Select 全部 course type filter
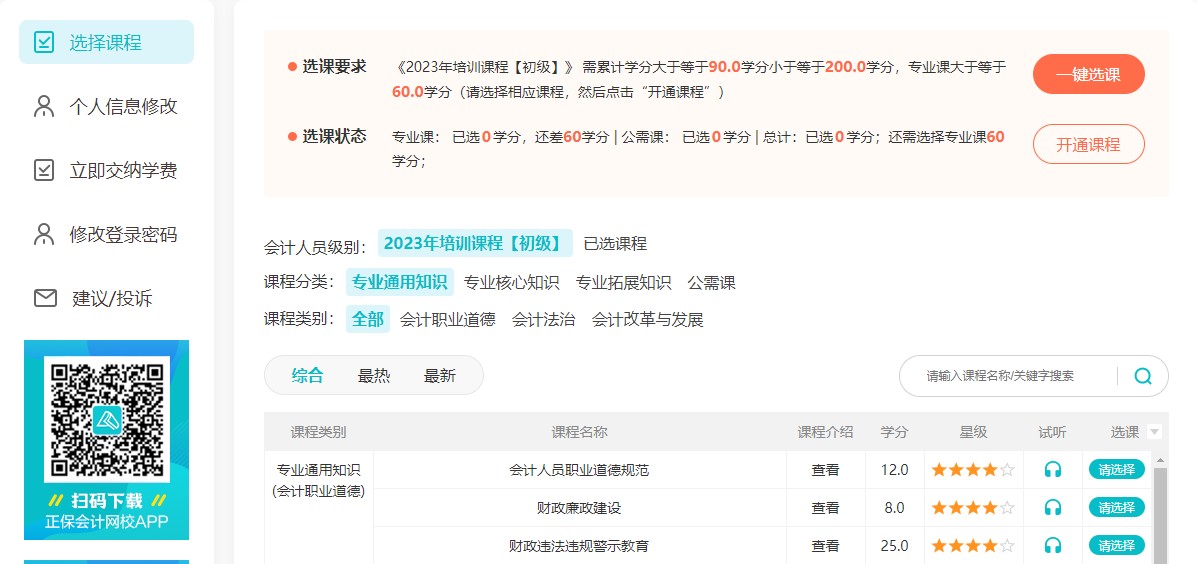The image size is (1197, 564). pos(368,319)
